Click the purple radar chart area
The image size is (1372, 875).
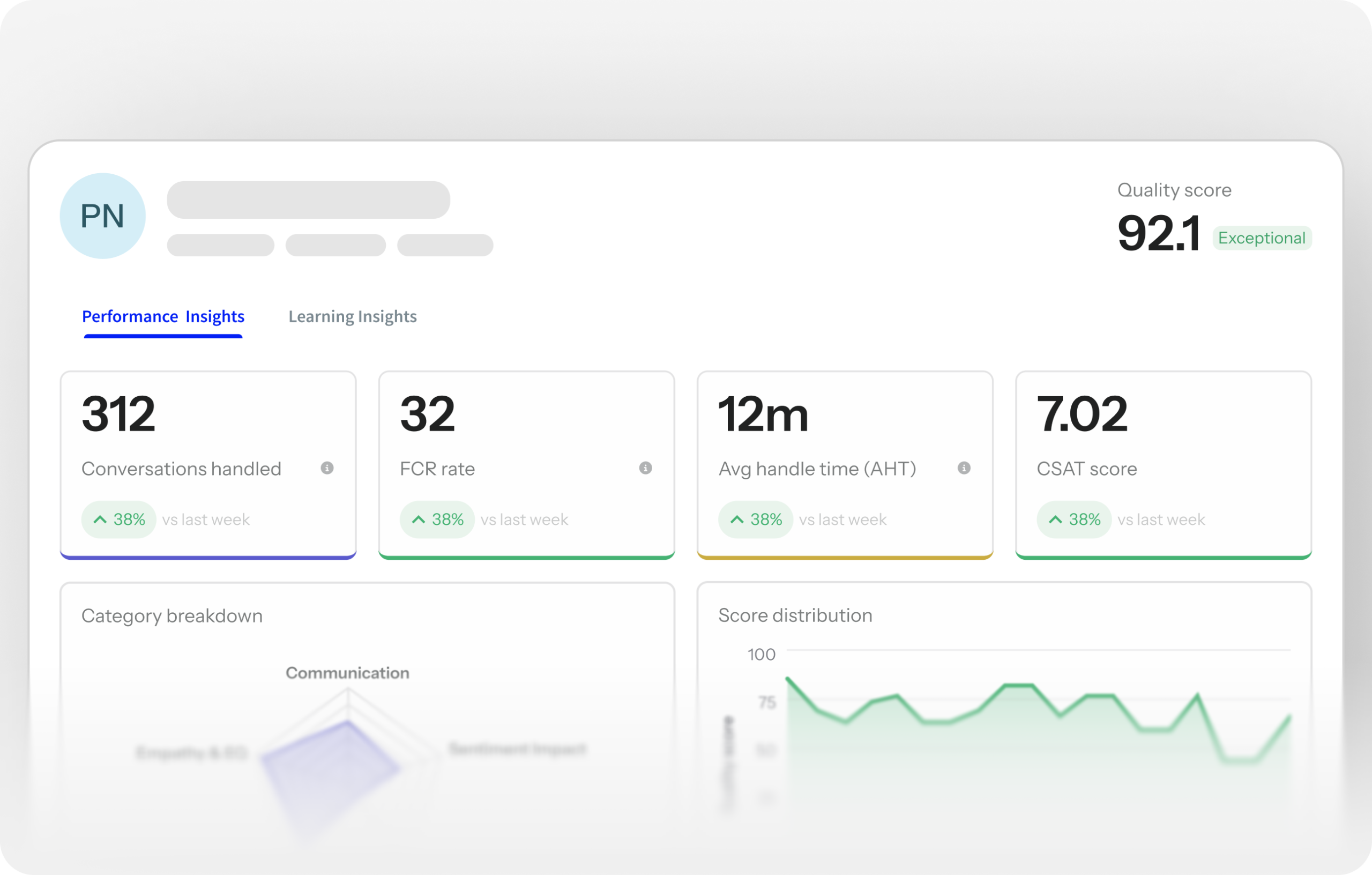pos(331,764)
